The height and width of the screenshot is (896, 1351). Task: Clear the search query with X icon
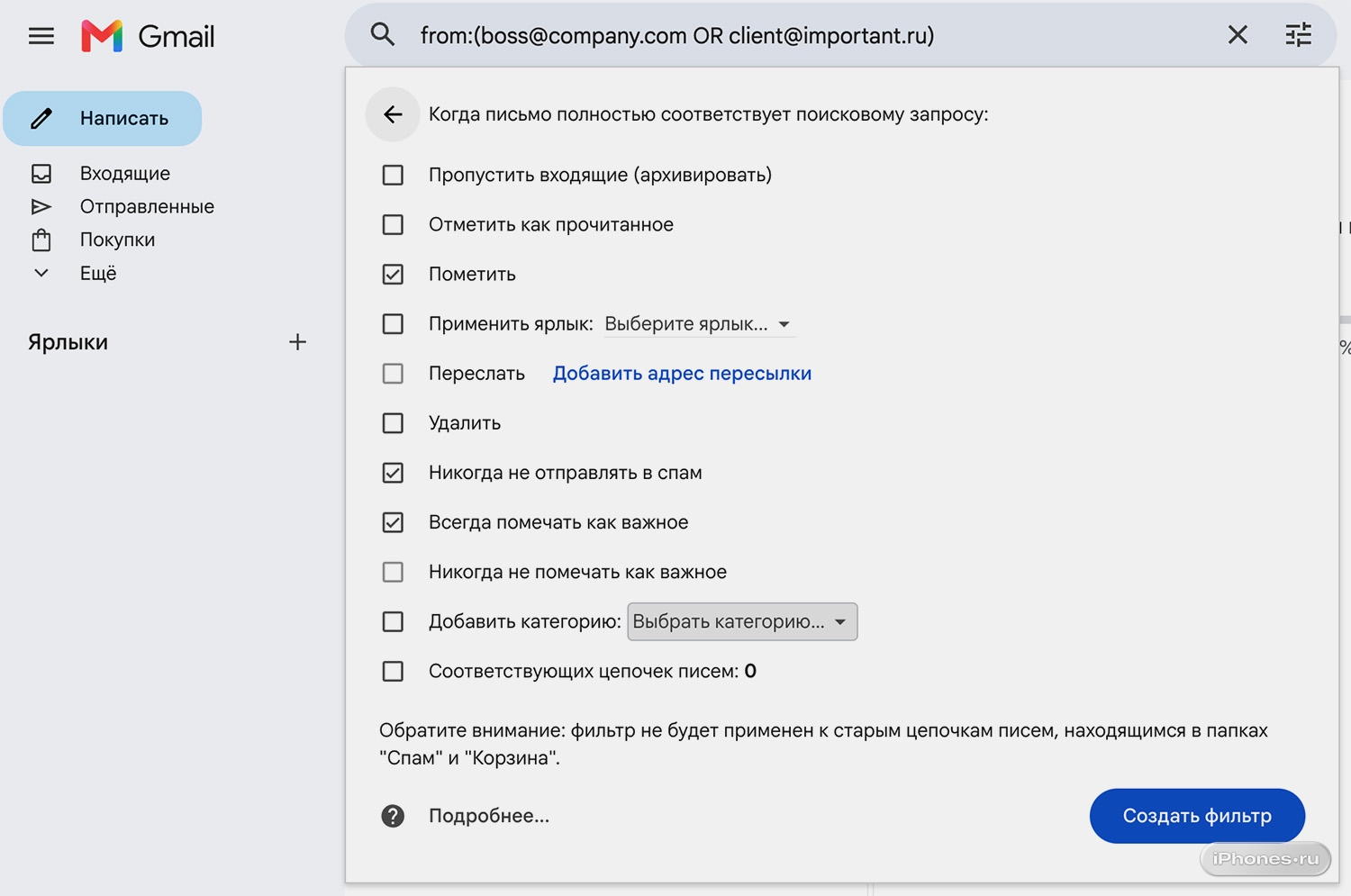coord(1238,35)
